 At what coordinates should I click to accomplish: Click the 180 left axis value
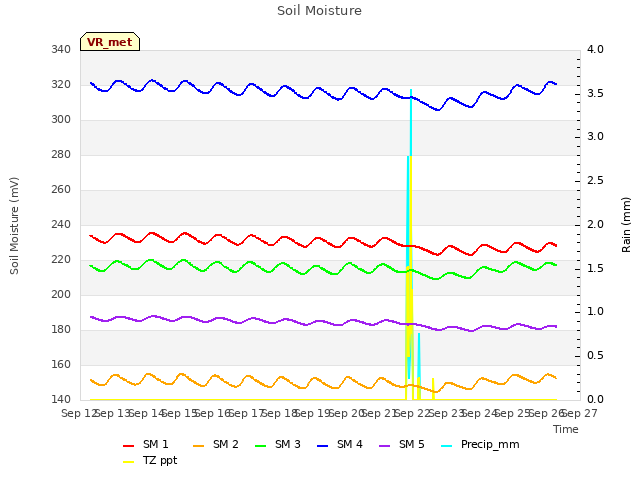61,329
